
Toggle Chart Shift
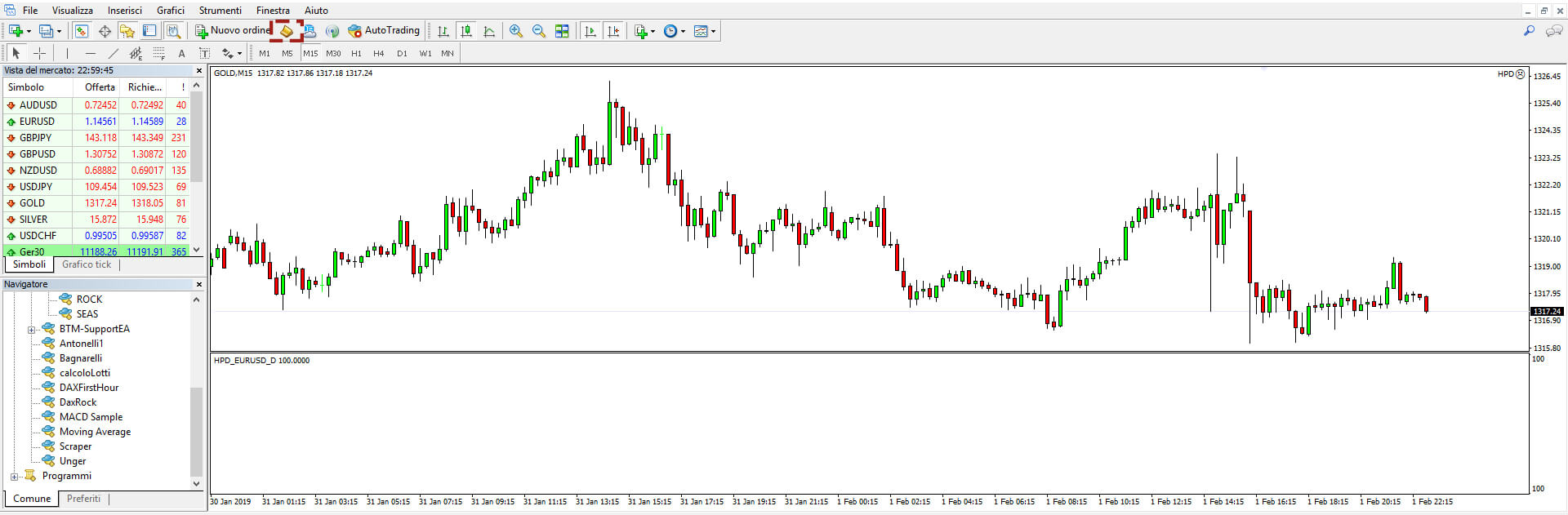point(613,31)
